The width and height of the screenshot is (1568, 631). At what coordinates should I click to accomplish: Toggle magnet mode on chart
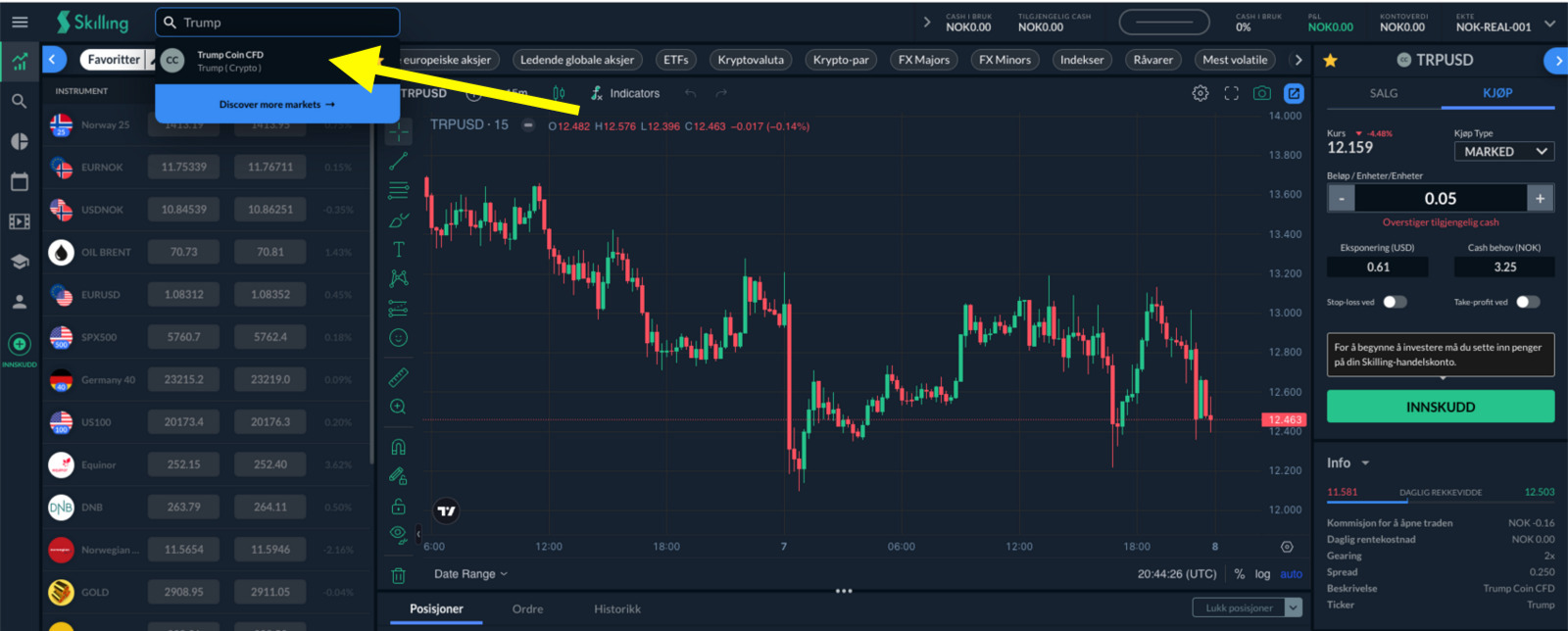pos(399,447)
